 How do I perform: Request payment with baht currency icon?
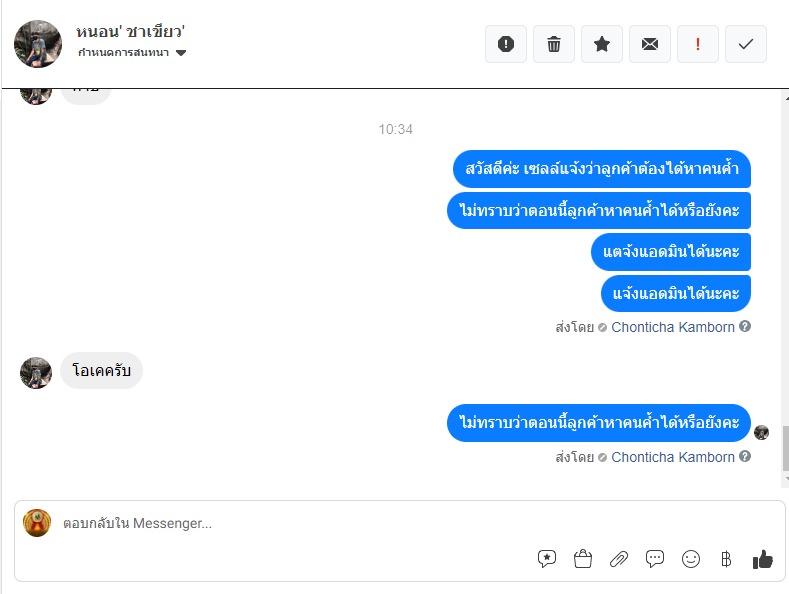726,559
